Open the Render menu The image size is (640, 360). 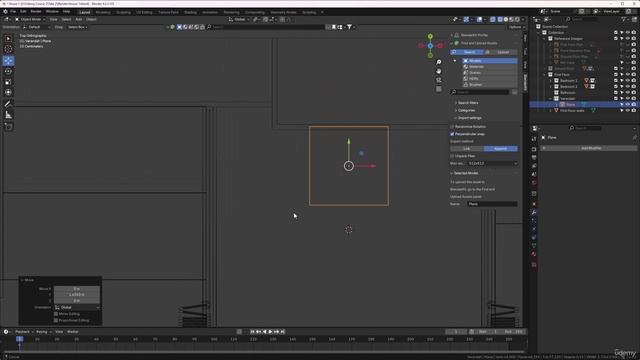coord(36,11)
